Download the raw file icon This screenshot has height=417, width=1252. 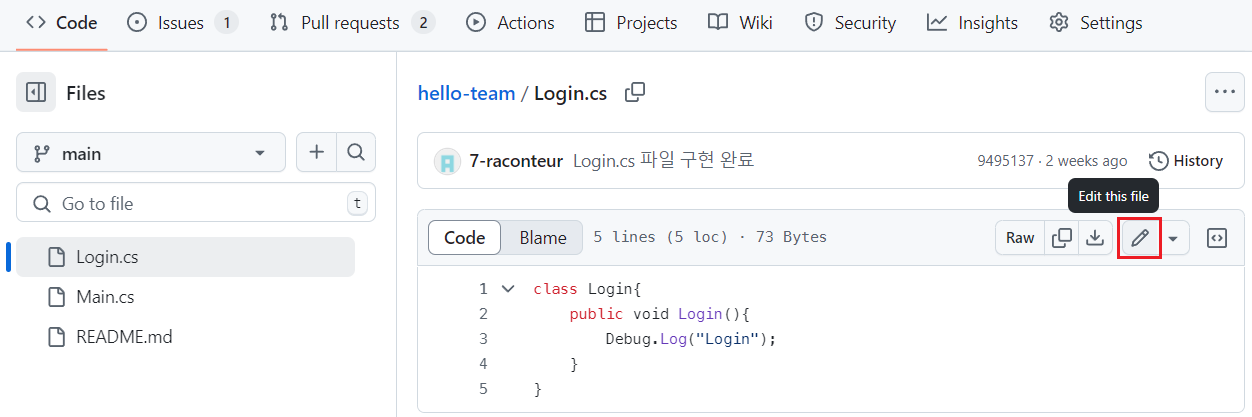(x=1095, y=237)
